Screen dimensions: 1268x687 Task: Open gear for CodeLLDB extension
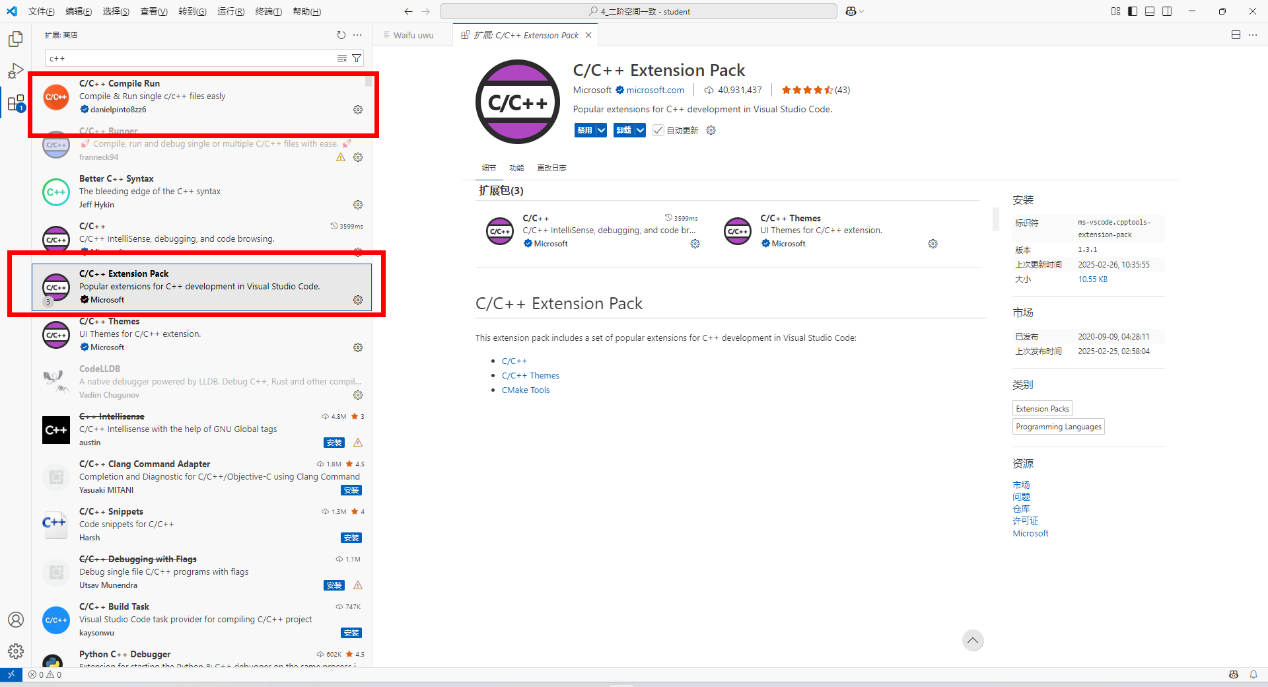(358, 395)
